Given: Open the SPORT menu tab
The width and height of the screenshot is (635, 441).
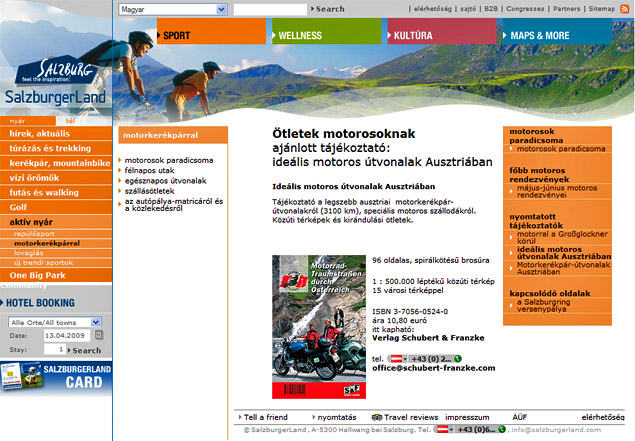Looking at the screenshot, I should [211, 31].
